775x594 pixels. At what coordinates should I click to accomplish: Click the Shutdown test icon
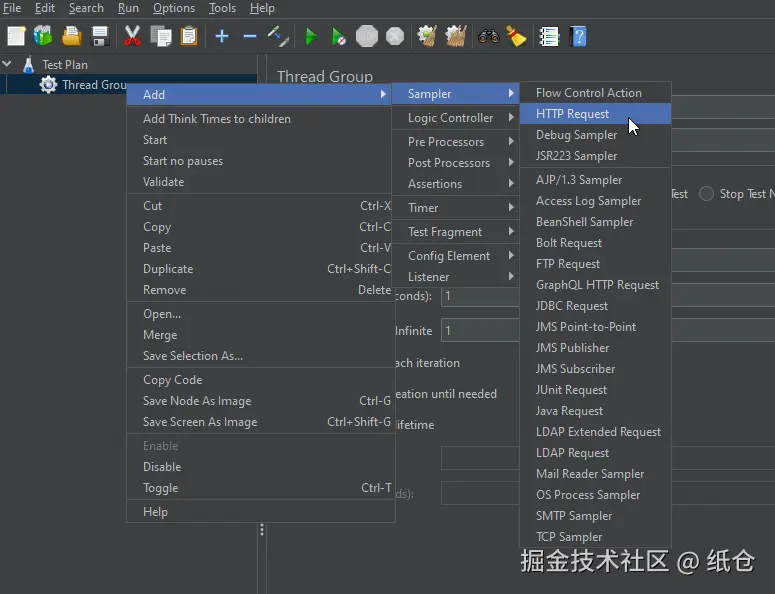click(395, 36)
